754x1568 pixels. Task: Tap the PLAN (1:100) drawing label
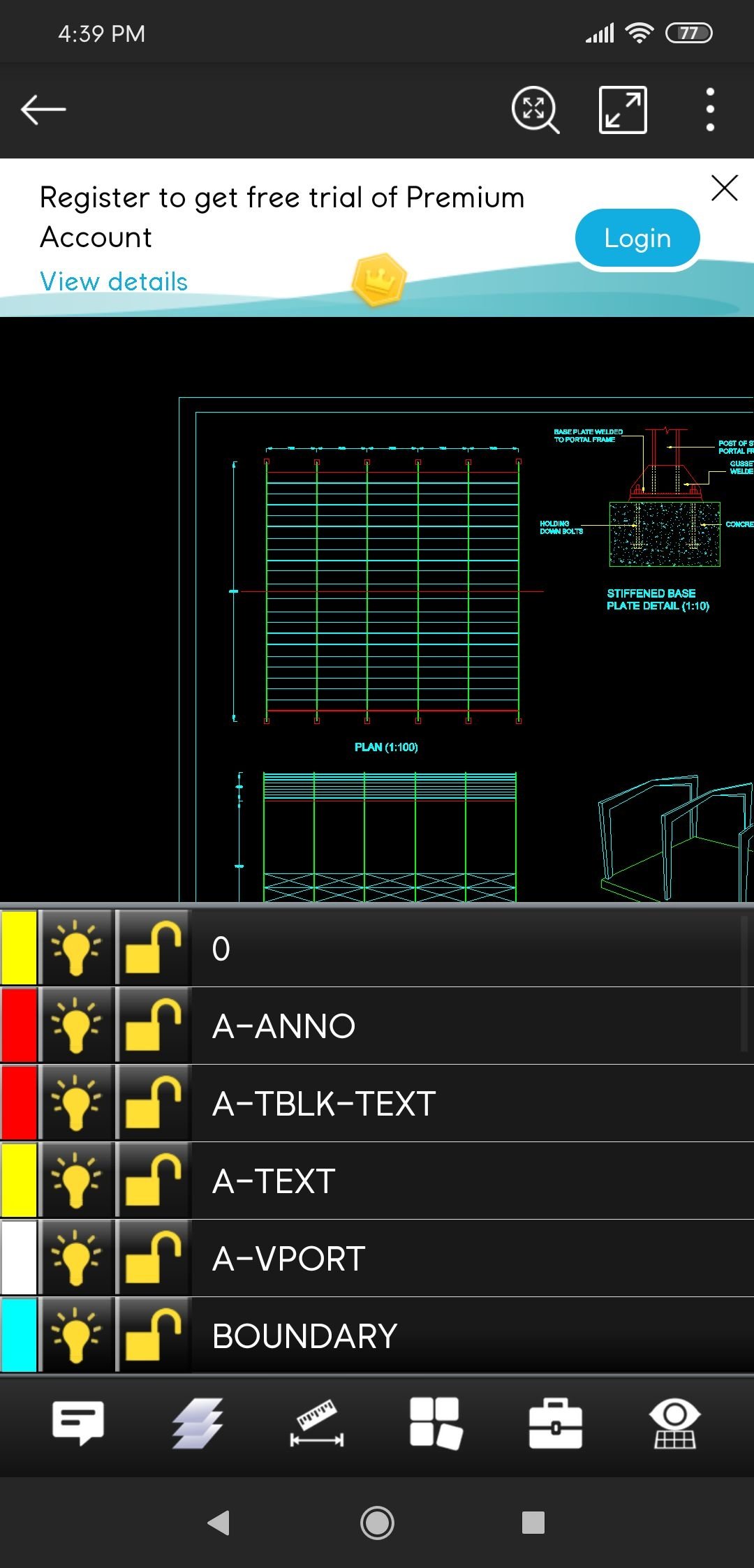click(x=386, y=747)
